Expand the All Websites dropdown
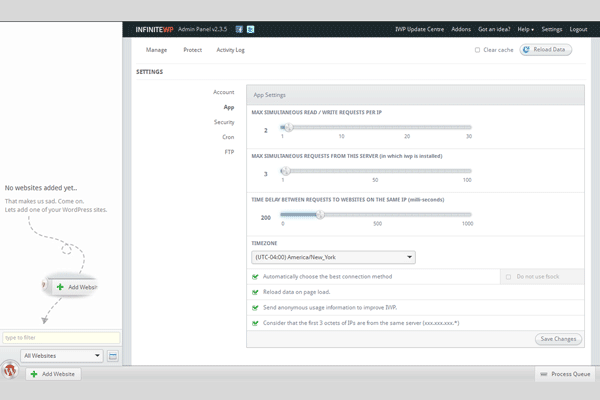This screenshot has height=400, width=600. pyautogui.click(x=62, y=355)
